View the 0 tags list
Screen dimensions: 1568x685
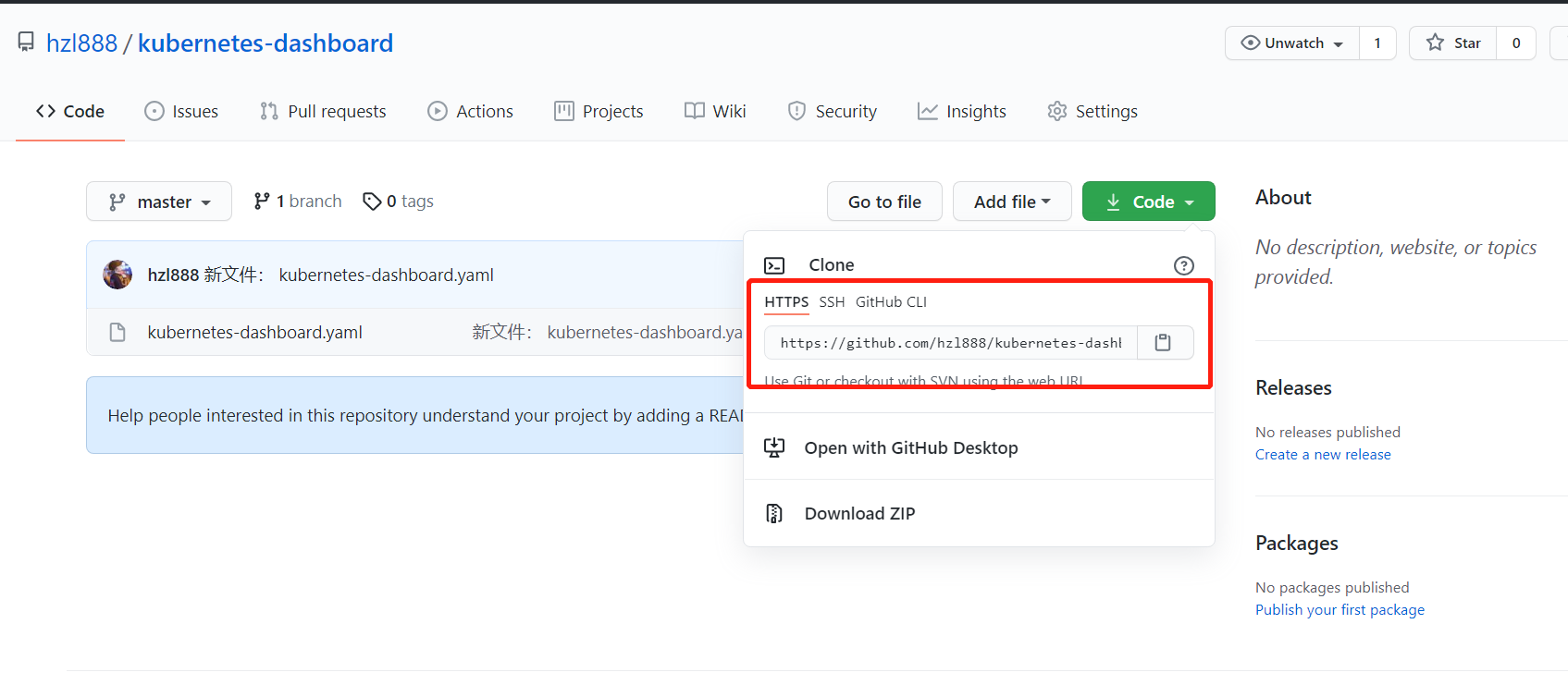click(x=398, y=202)
